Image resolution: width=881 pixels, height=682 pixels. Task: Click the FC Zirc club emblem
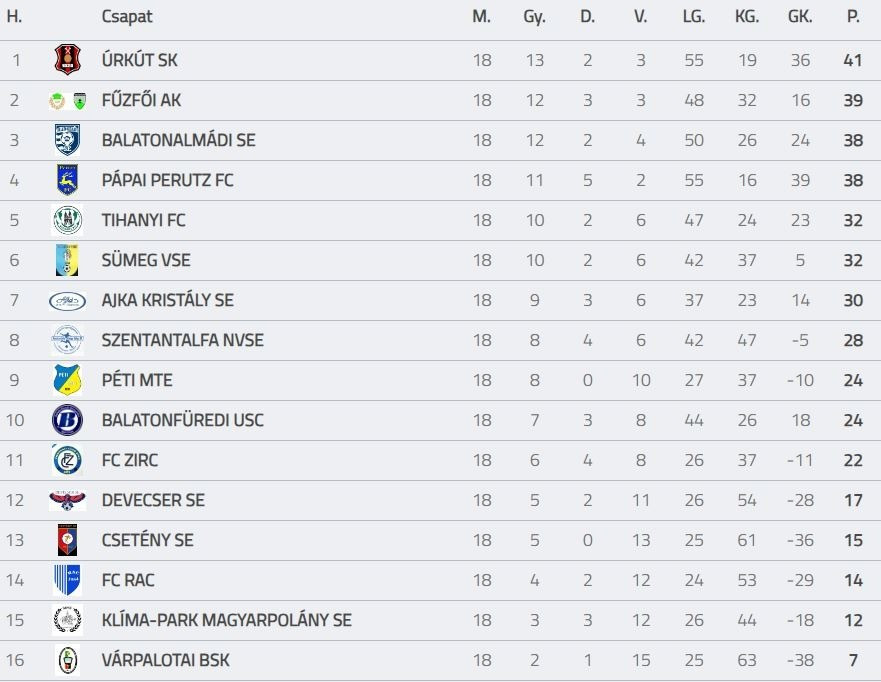[x=67, y=460]
